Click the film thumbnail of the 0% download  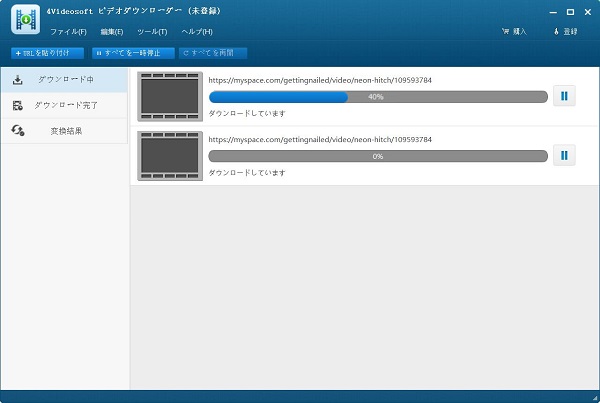(x=170, y=156)
